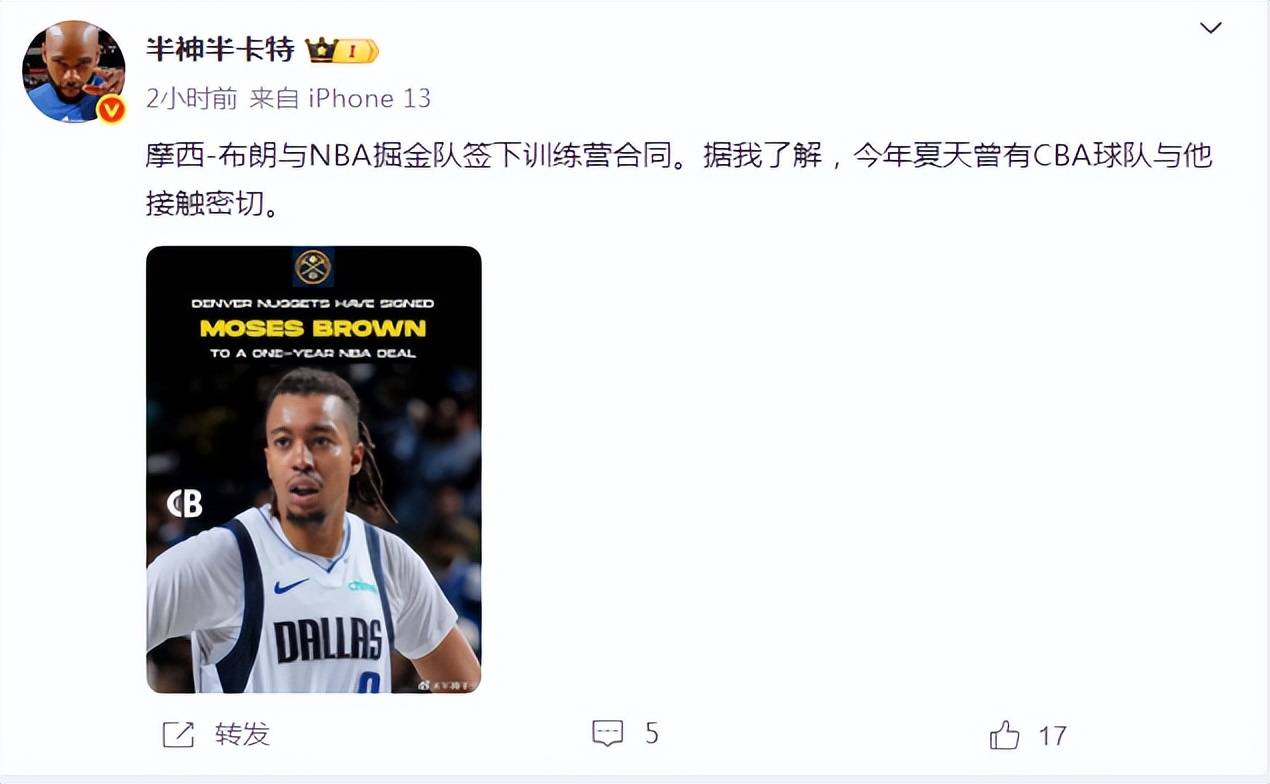Click the orange verified V badge

coord(110,109)
